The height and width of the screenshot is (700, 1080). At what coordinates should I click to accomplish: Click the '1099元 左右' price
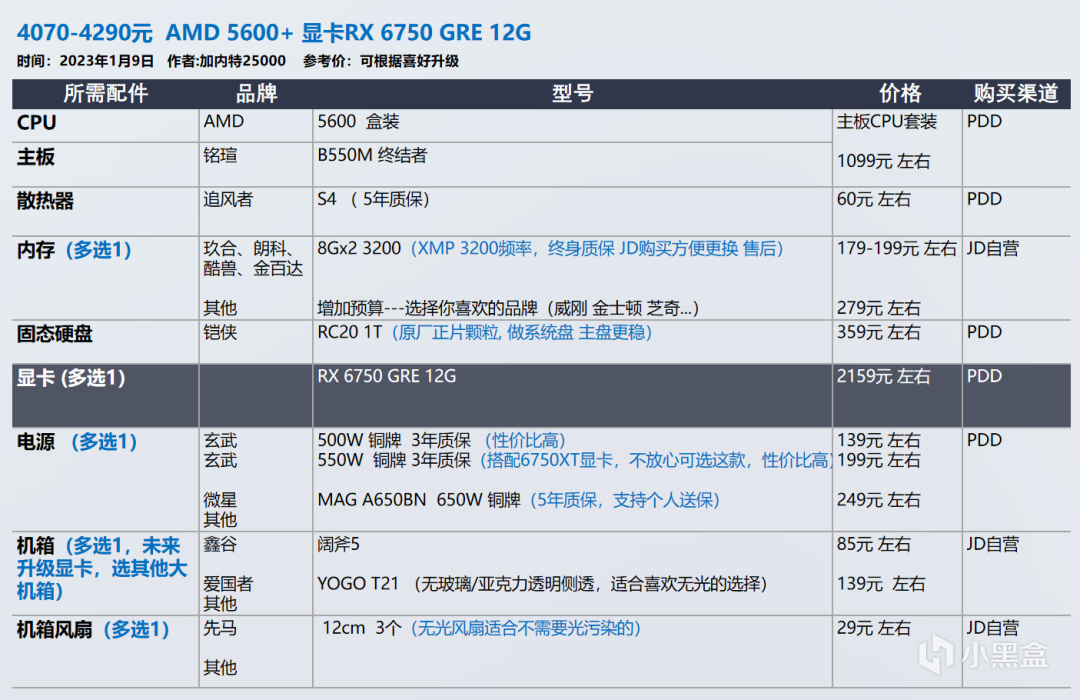[883, 161]
